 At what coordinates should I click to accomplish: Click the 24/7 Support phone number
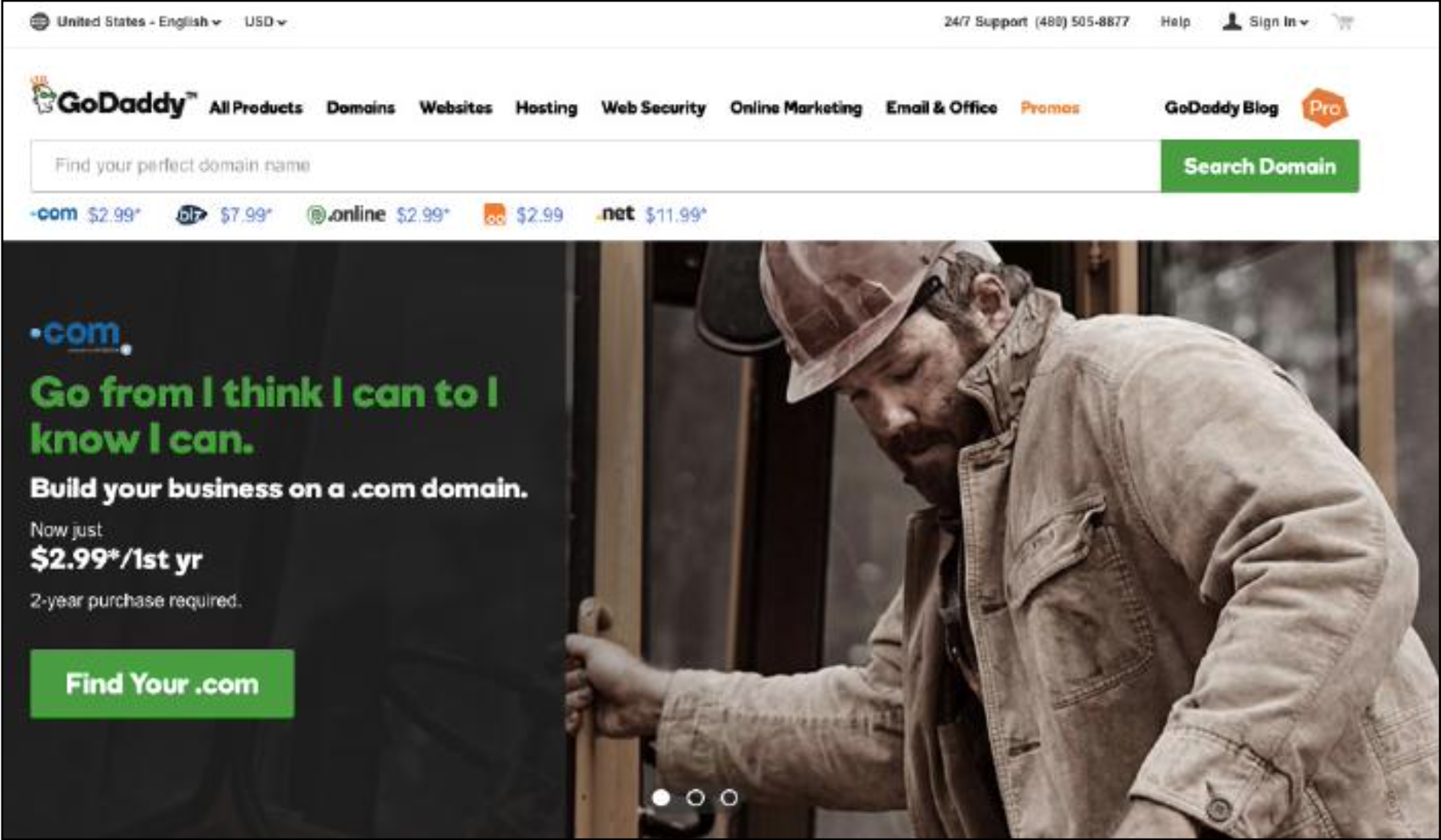[1081, 21]
